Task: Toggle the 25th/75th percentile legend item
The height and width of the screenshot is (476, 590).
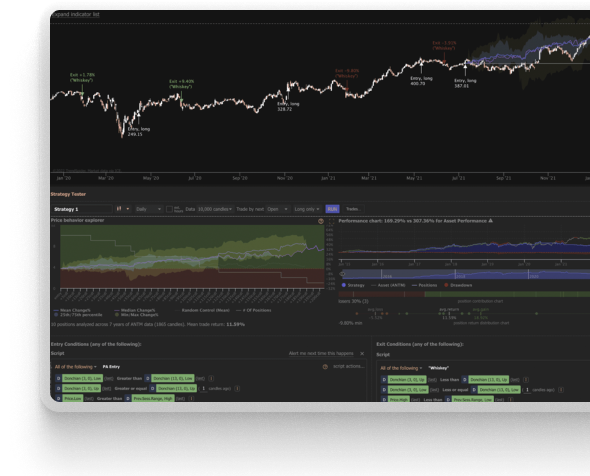Action: pyautogui.click(x=78, y=315)
